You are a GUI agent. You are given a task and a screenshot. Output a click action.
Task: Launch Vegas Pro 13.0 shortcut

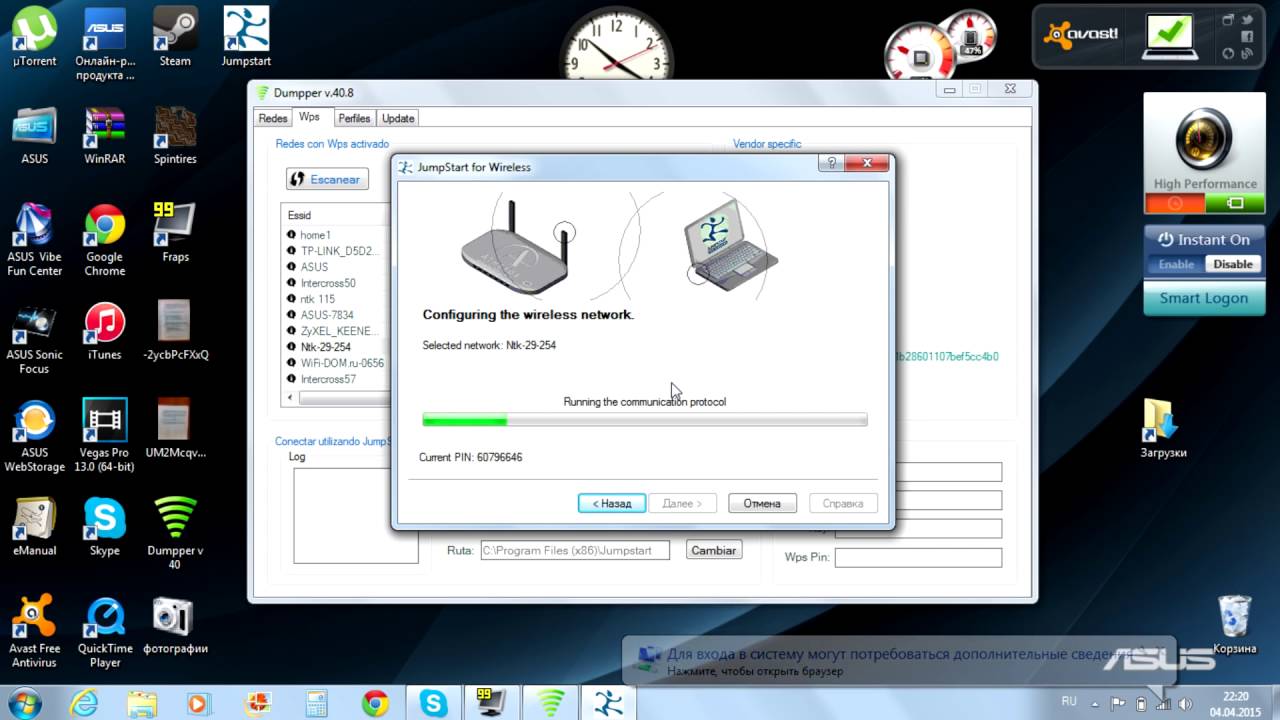(x=105, y=436)
